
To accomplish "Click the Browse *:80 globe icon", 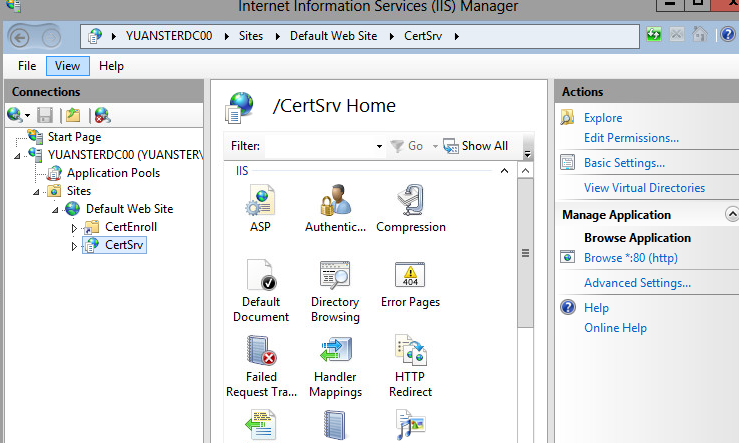I will [567, 257].
